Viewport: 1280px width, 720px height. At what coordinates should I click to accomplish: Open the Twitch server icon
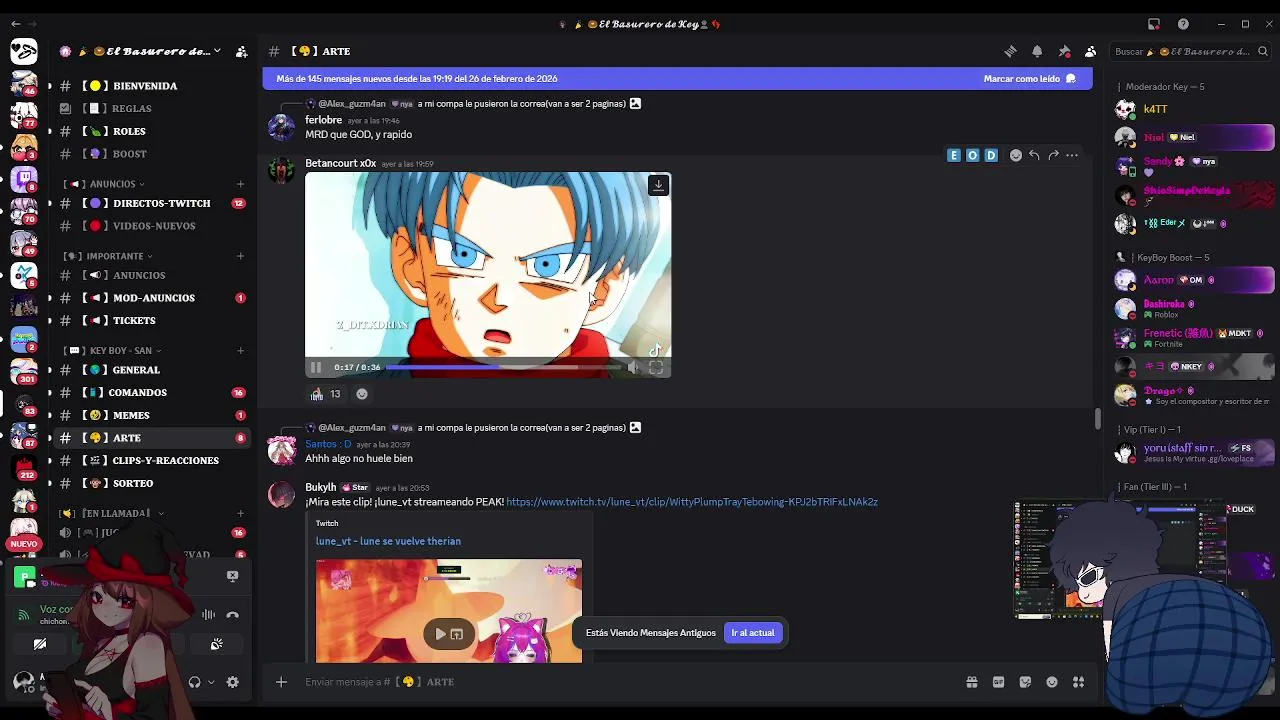(x=24, y=180)
